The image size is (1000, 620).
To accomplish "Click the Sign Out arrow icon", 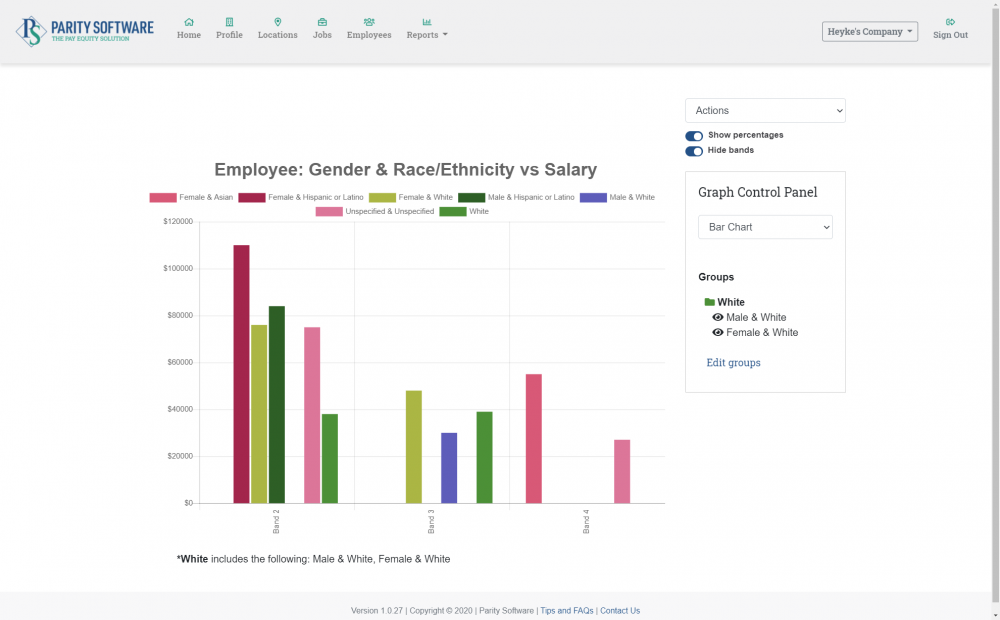I will [950, 22].
